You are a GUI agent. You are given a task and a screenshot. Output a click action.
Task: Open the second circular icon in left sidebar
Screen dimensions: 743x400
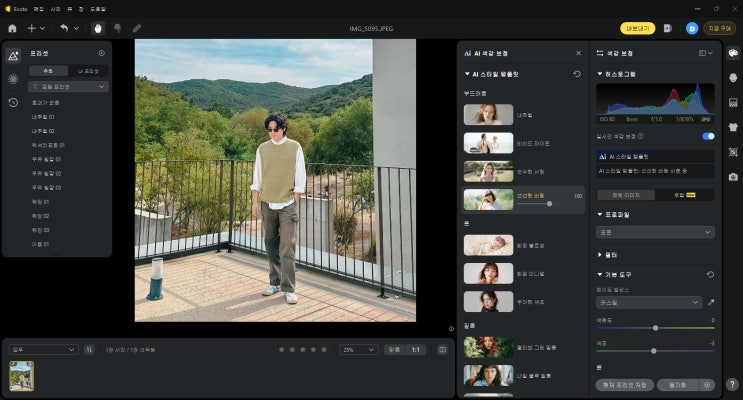[13, 79]
